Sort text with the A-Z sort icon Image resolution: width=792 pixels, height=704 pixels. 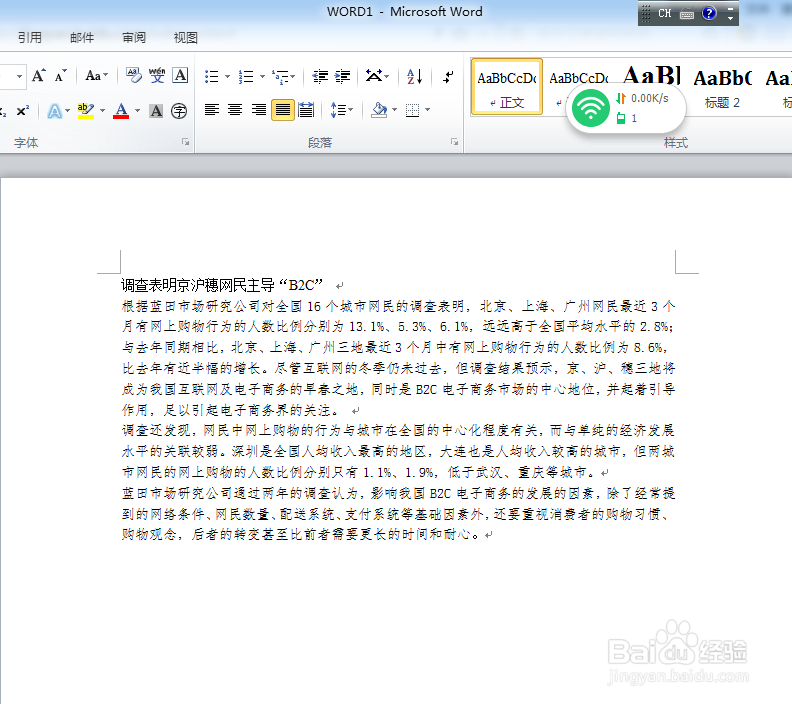tap(415, 77)
